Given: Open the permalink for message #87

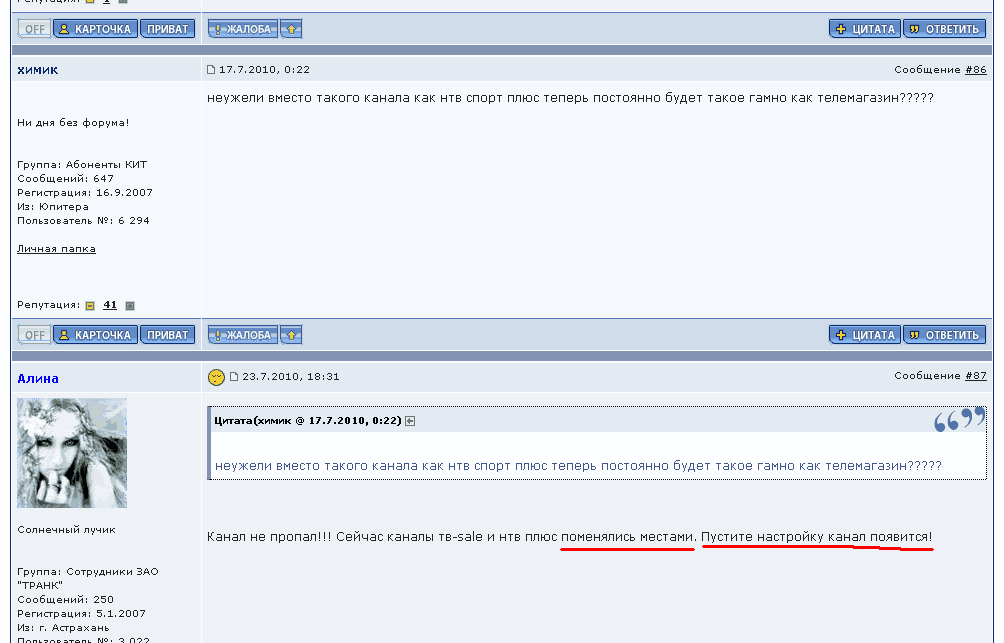Looking at the screenshot, I should click(976, 375).
